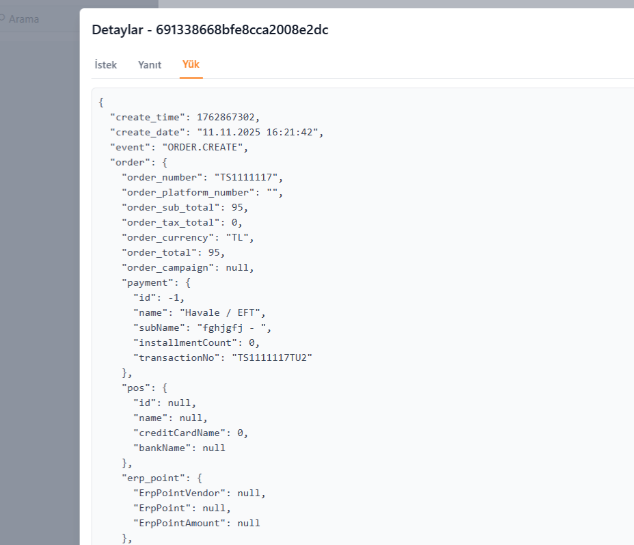This screenshot has width=634, height=545.
Task: Focus the Arama search field
Action: 40,19
